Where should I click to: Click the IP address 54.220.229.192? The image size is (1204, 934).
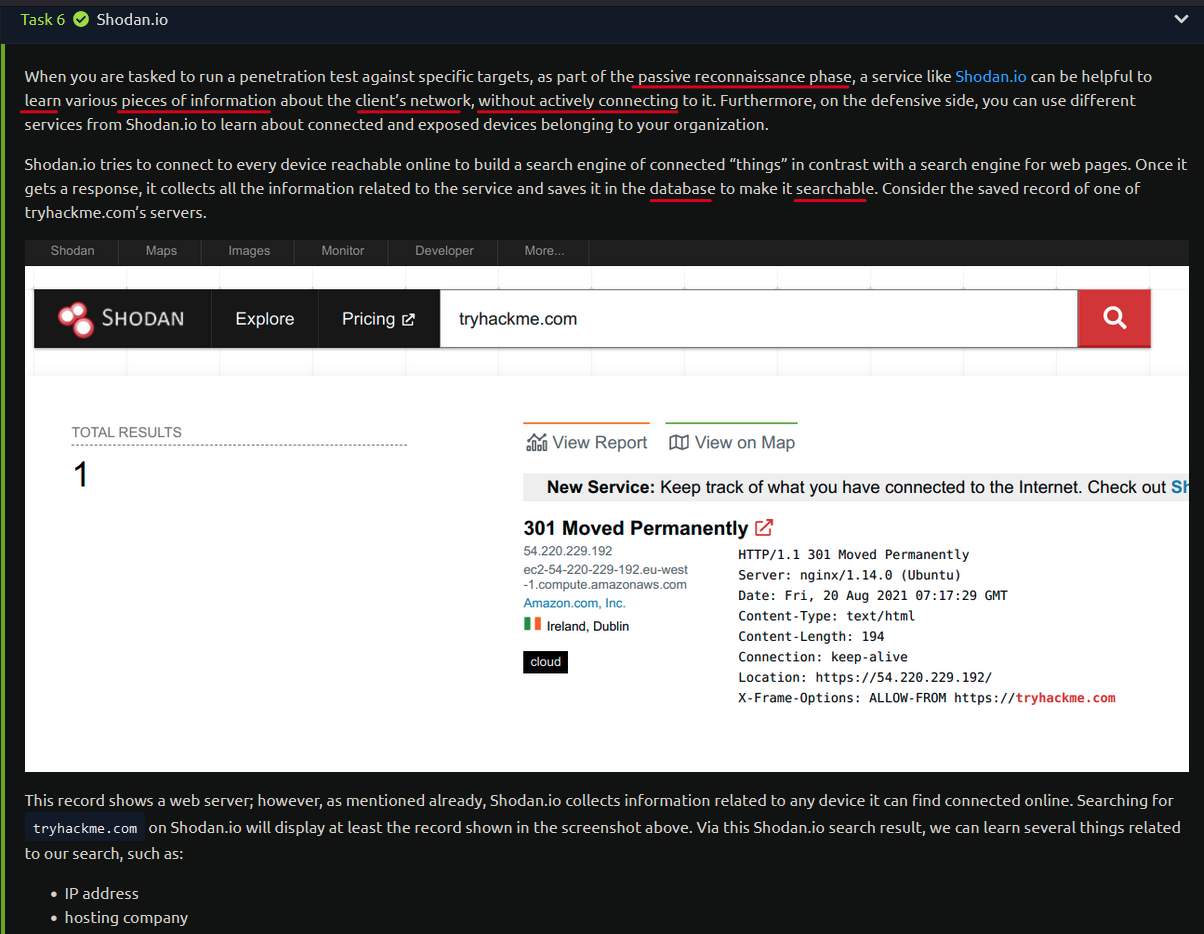[x=568, y=551]
